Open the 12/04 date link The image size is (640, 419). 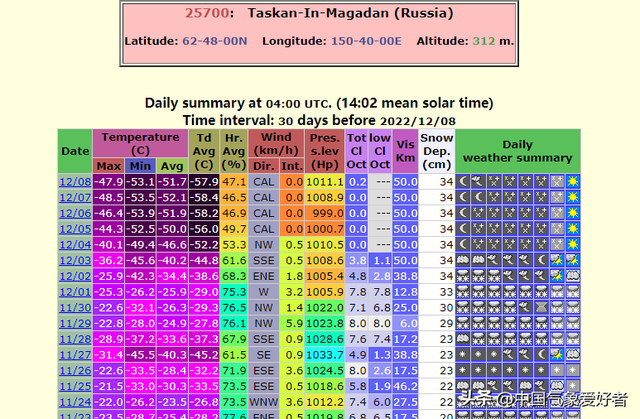tap(75, 245)
